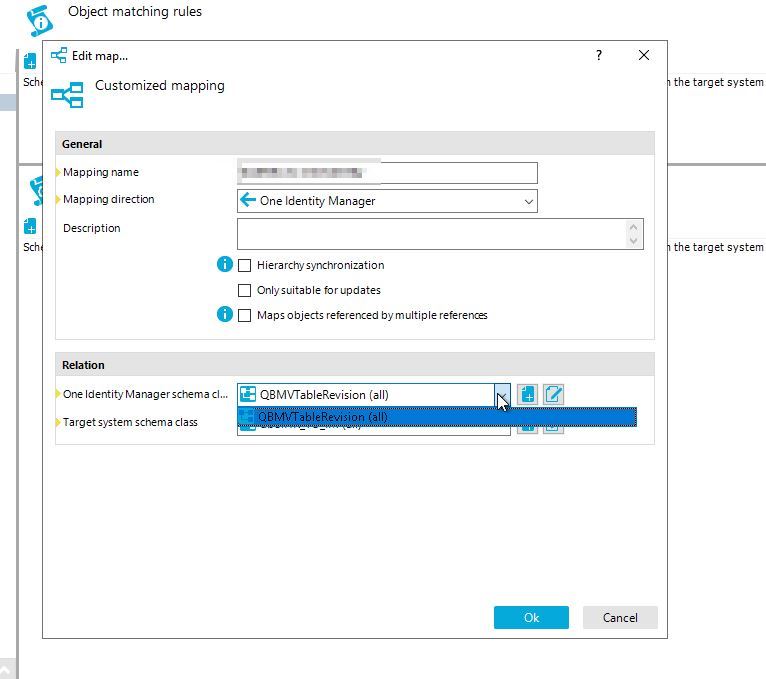Open info for Maps objects referenced option
This screenshot has height=679, width=766.
(225, 314)
